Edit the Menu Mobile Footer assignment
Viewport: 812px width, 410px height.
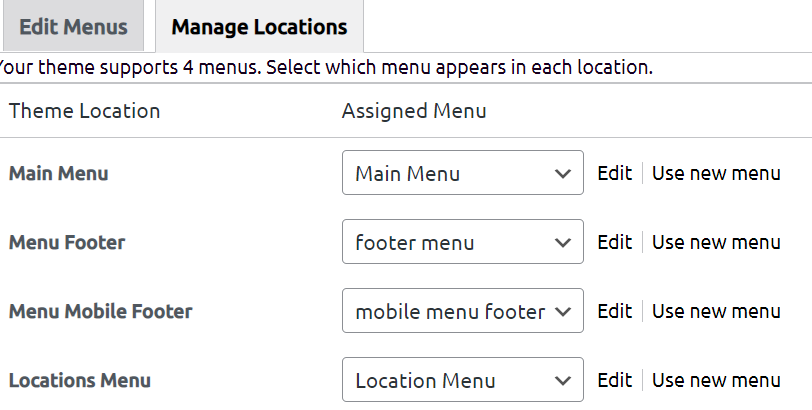point(614,311)
